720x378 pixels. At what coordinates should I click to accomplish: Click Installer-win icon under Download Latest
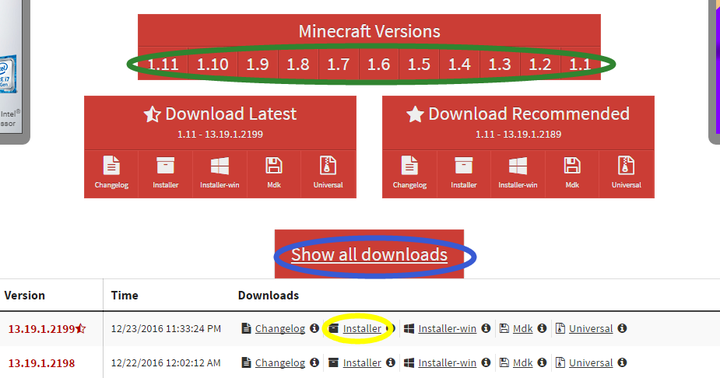pyautogui.click(x=219, y=166)
